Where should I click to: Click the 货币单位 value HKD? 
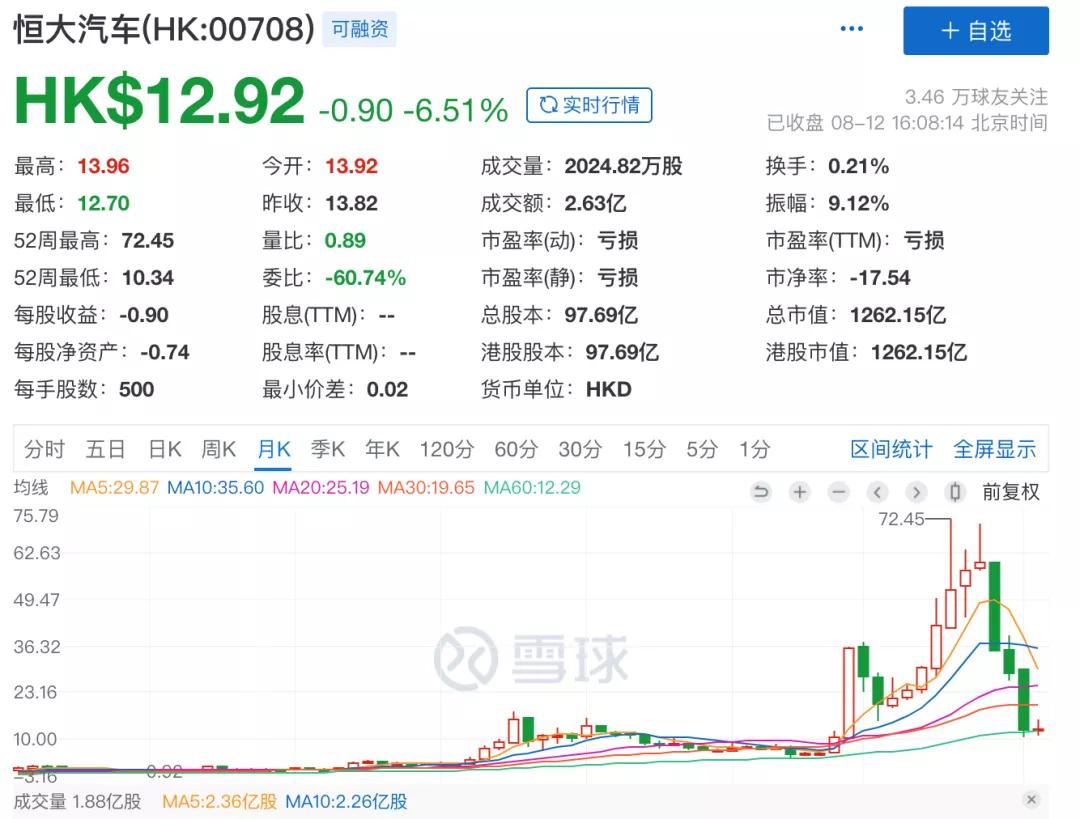click(608, 389)
